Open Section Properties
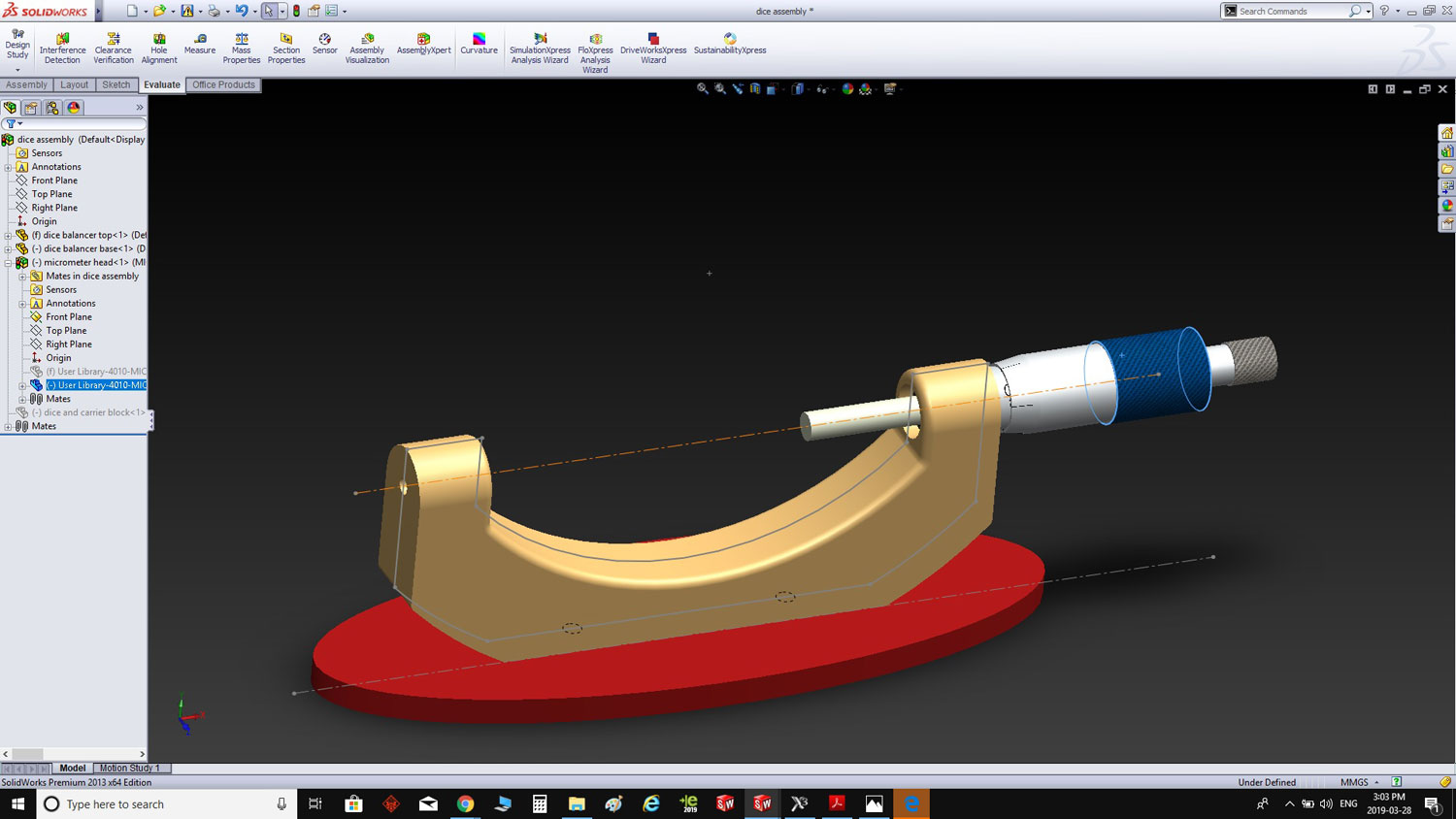Screen dimensions: 1456x819 click(286, 49)
